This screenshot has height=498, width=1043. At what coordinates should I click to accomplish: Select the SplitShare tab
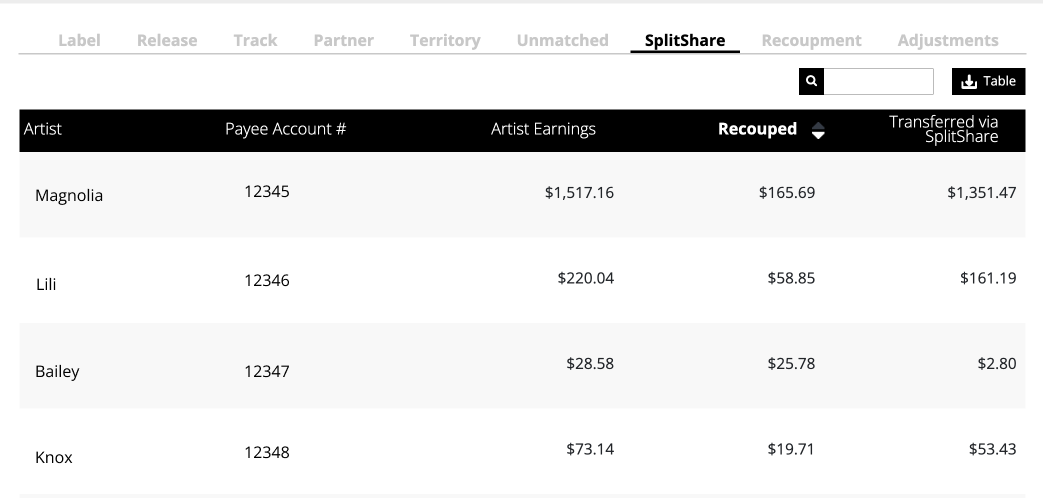point(685,41)
